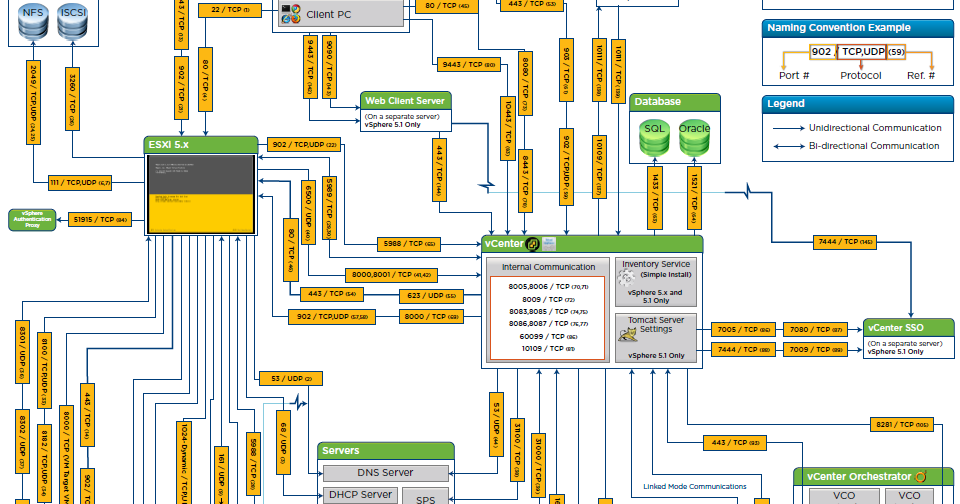Viewport: 960px width, 504px height.
Task: Click the 1433 / TCP vertical label
Action: click(x=655, y=198)
